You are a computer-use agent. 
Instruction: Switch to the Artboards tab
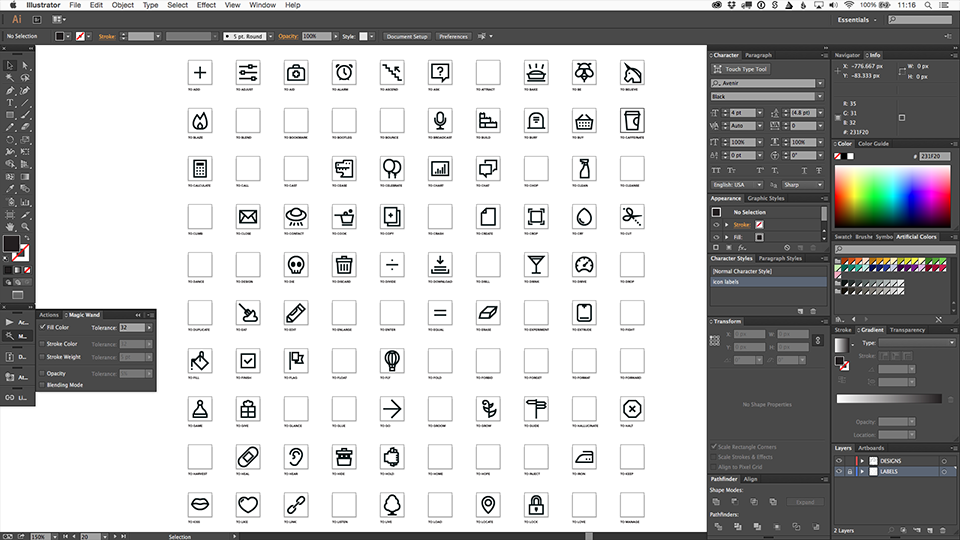(871, 448)
